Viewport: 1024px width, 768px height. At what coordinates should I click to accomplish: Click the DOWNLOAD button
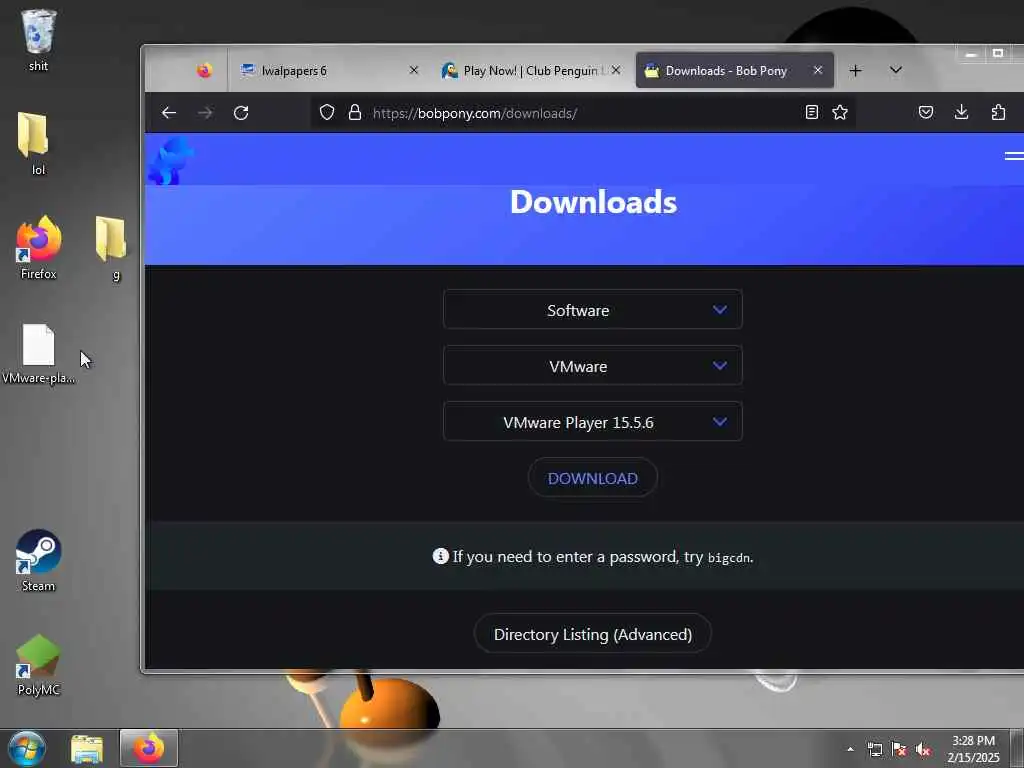(x=592, y=478)
